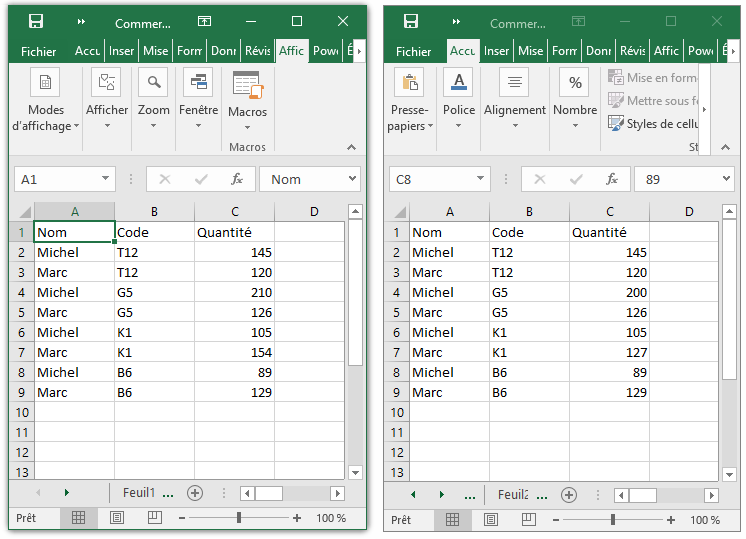This screenshot has height=539, width=746.
Task: Open Macros button in left window
Action: 247,100
